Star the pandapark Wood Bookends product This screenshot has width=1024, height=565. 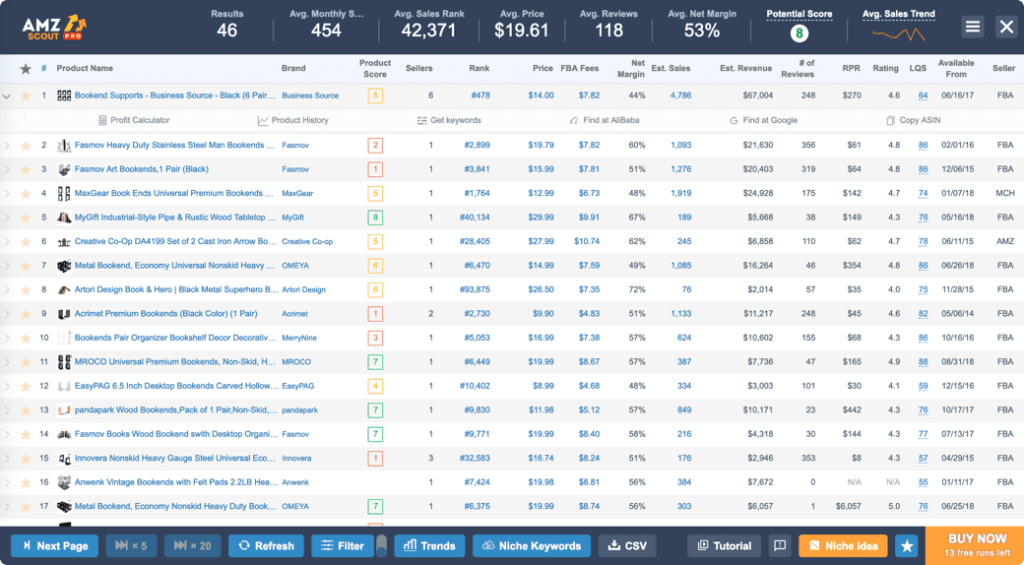(25, 410)
